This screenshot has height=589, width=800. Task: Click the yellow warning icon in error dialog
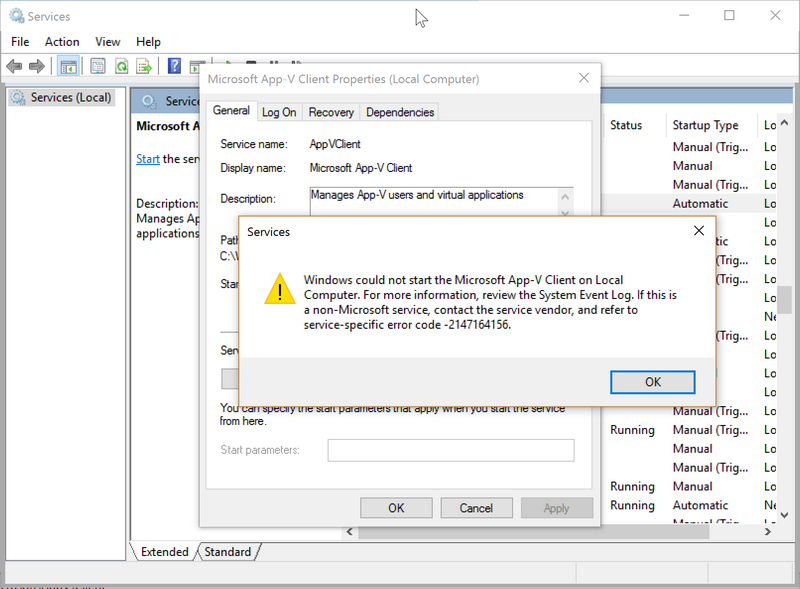point(280,290)
